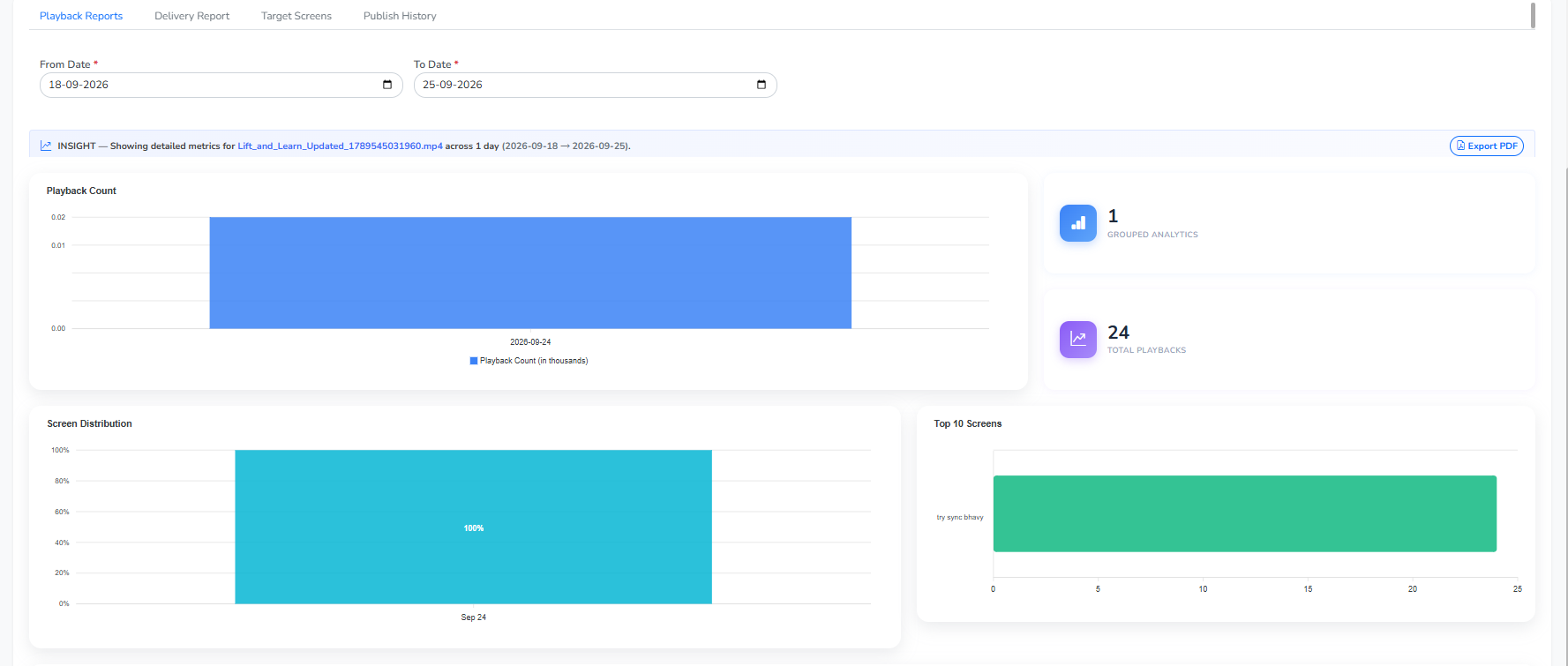This screenshot has width=1568, height=666.
Task: Click the Export PDF button
Action: click(x=1487, y=146)
